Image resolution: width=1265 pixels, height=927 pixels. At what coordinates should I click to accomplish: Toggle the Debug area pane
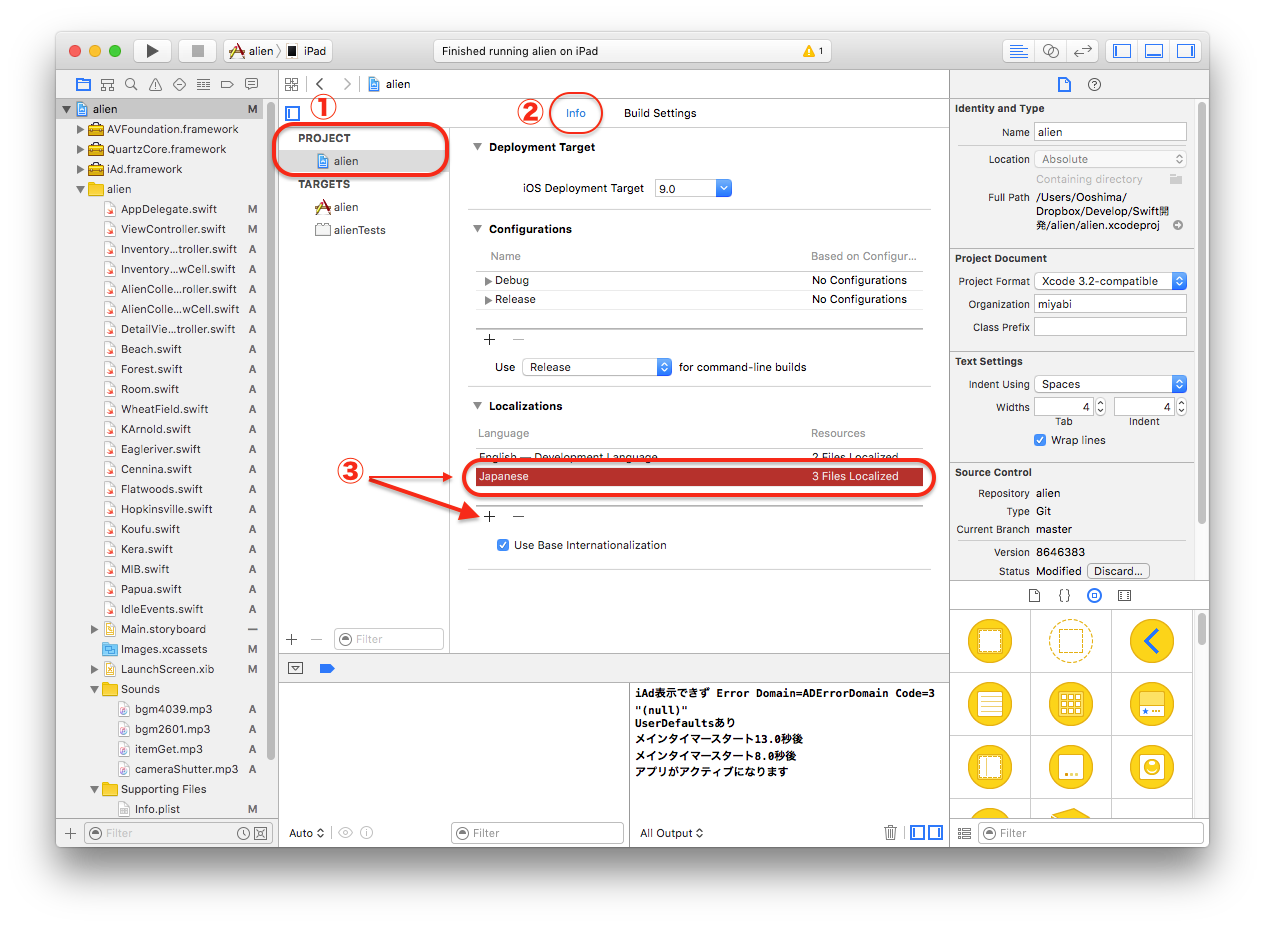coord(1154,51)
